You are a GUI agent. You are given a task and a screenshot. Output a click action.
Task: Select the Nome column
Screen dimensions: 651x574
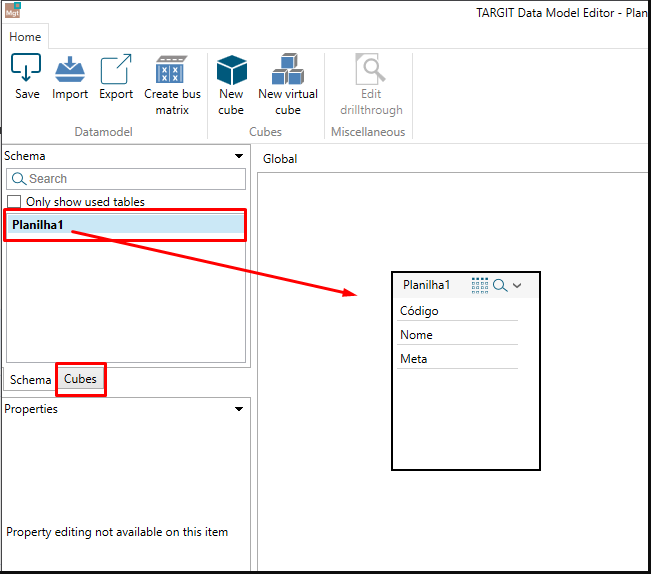457,335
